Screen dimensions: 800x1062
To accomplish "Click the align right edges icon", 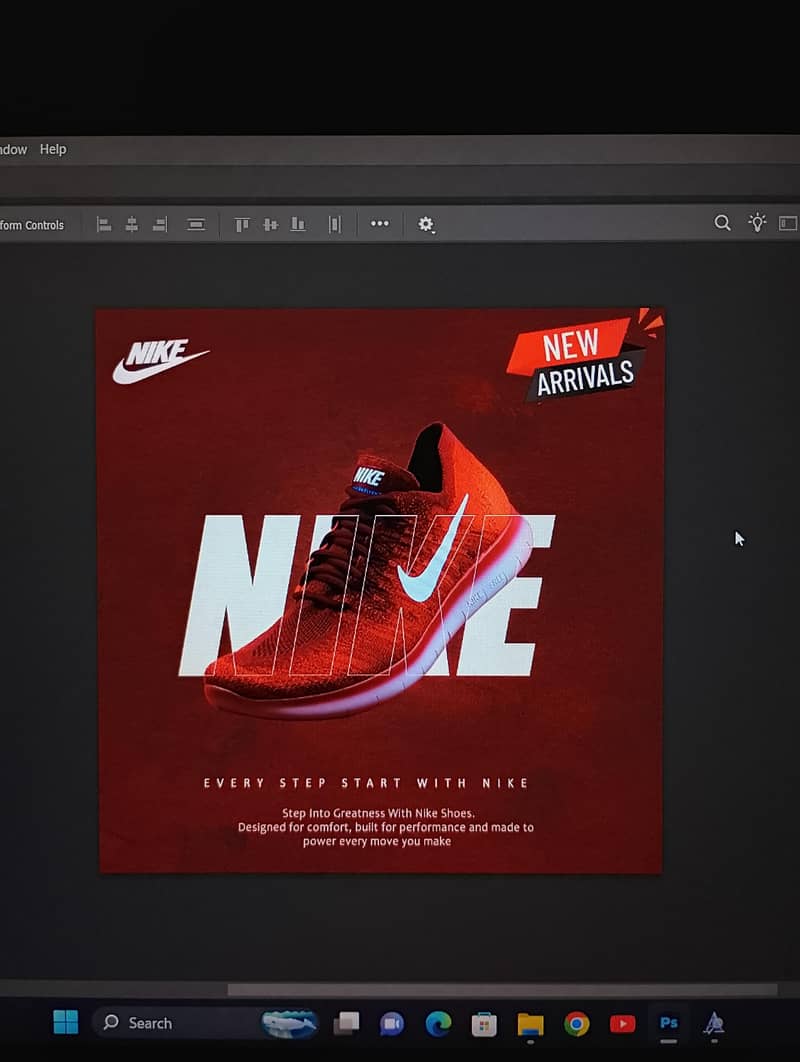I will click(x=160, y=224).
